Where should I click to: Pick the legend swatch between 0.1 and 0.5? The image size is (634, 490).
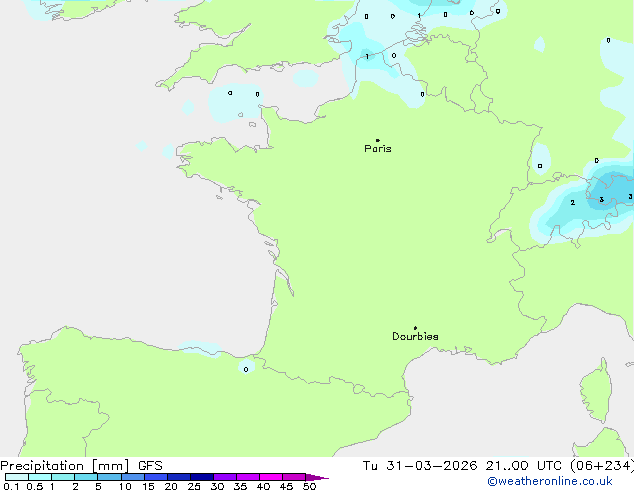pyautogui.click(x=16, y=478)
